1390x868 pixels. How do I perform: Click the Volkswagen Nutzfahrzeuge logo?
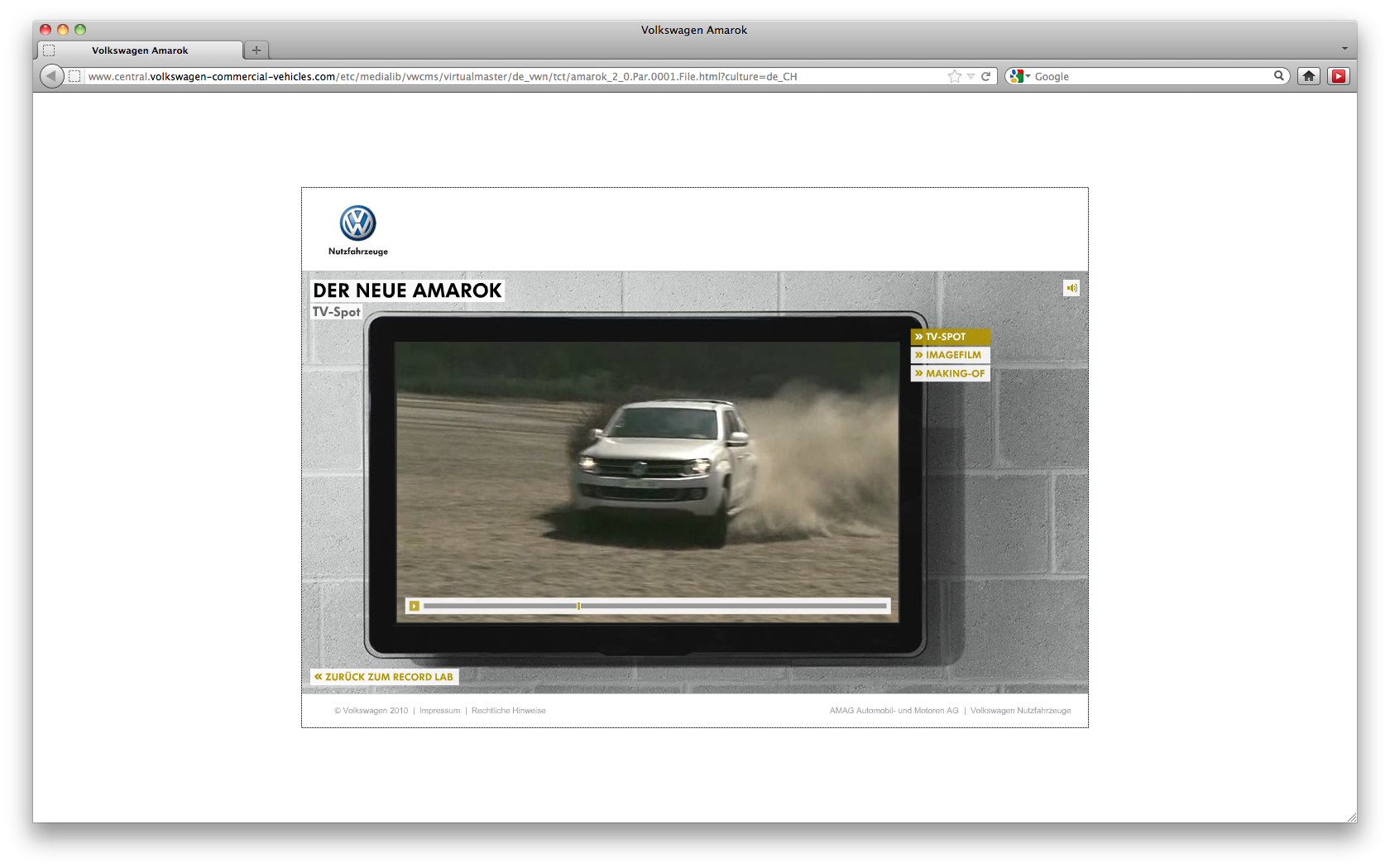coord(358,231)
